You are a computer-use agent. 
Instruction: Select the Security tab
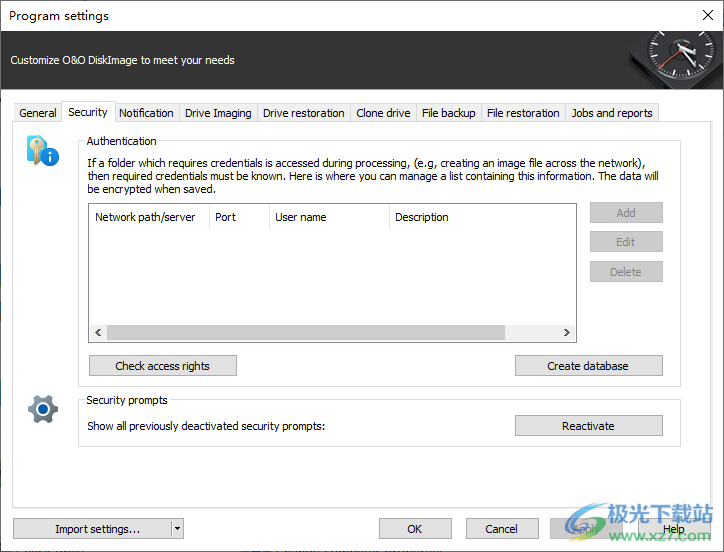(x=88, y=112)
